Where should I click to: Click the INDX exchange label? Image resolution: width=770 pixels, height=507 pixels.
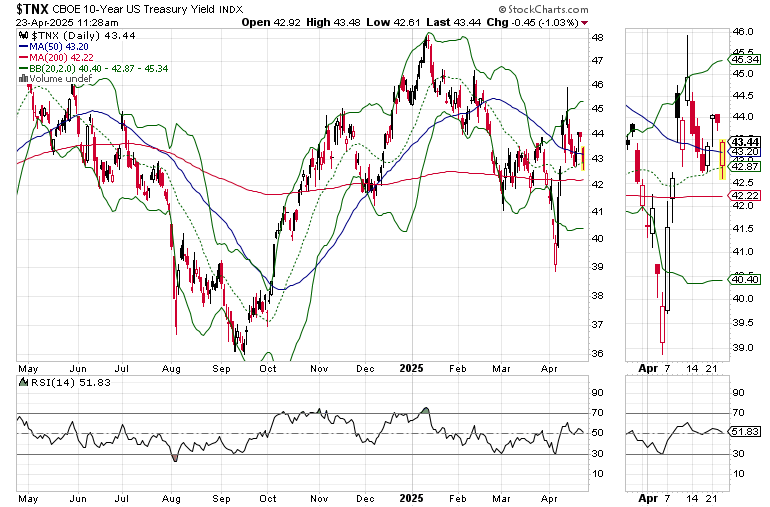tap(231, 9)
